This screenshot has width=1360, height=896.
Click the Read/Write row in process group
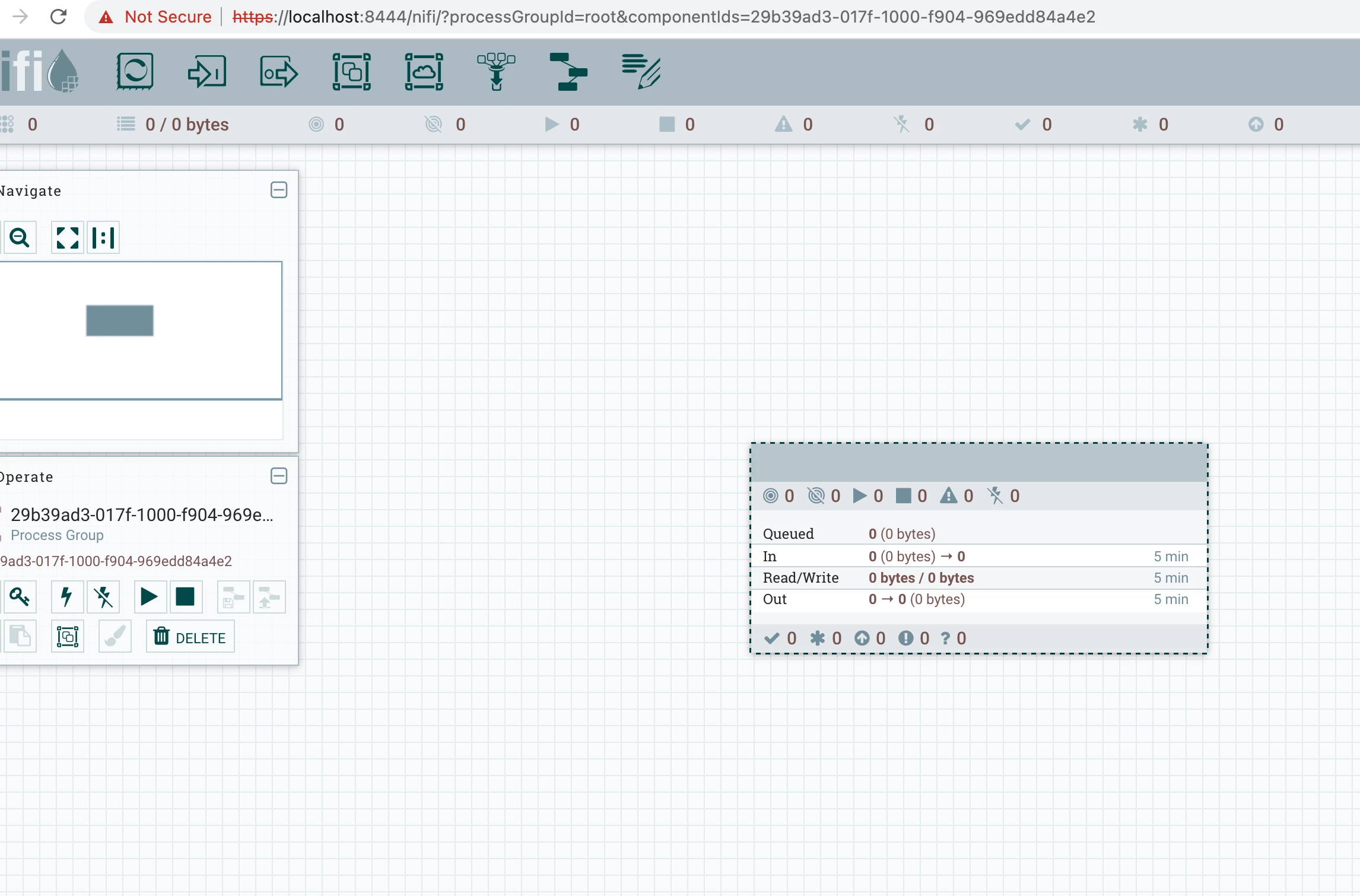979,578
